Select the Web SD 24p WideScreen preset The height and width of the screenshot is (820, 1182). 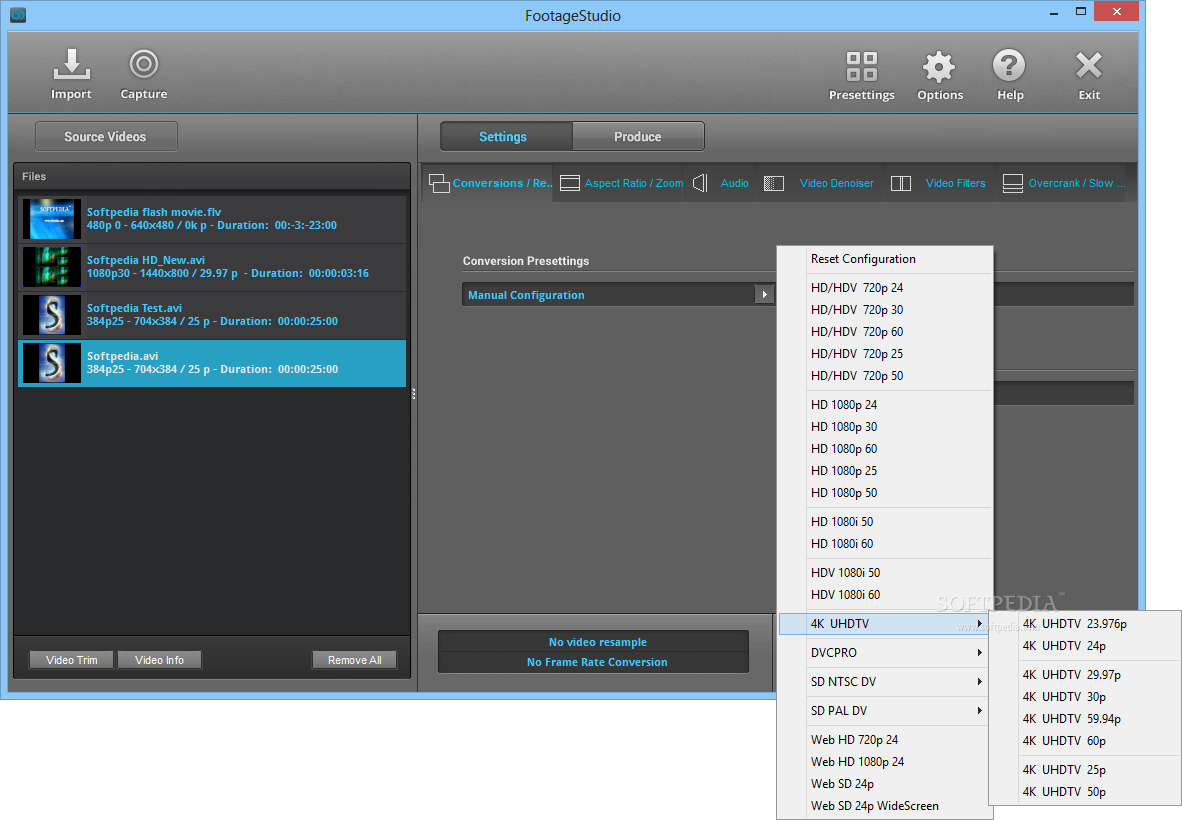pos(884,806)
